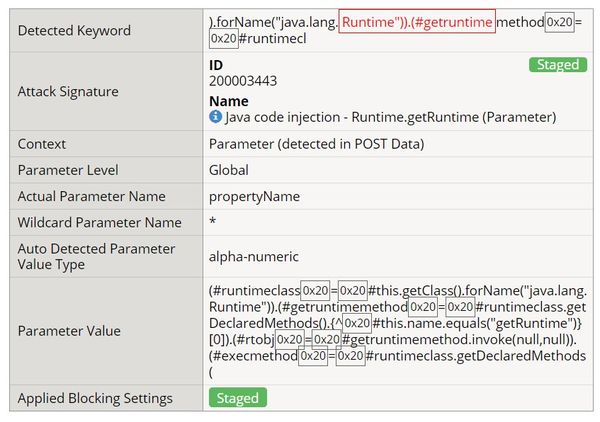The width and height of the screenshot is (600, 422).
Task: Click the asterisk wildcard parameter name value
Action: [x=213, y=223]
